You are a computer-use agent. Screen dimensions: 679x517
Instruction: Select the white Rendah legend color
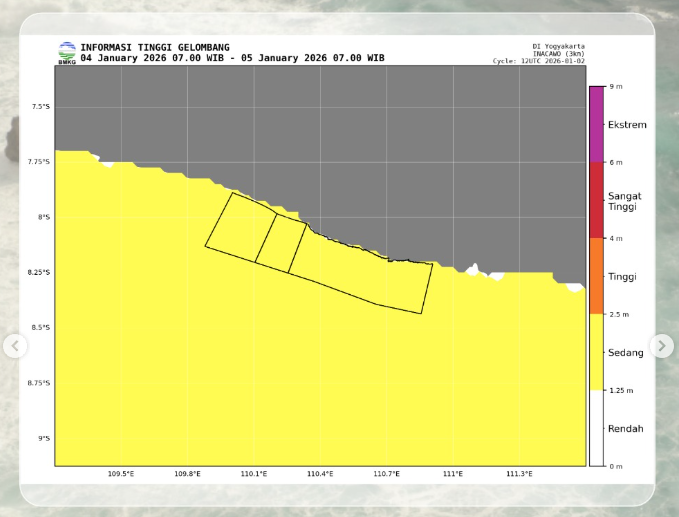click(x=596, y=428)
